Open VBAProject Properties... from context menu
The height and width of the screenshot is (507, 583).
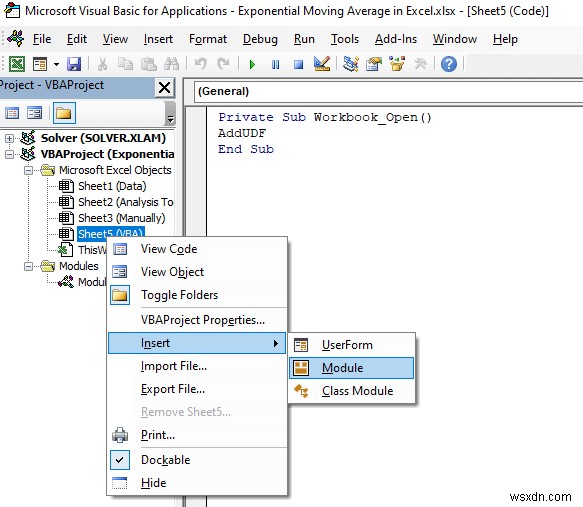tap(197, 320)
